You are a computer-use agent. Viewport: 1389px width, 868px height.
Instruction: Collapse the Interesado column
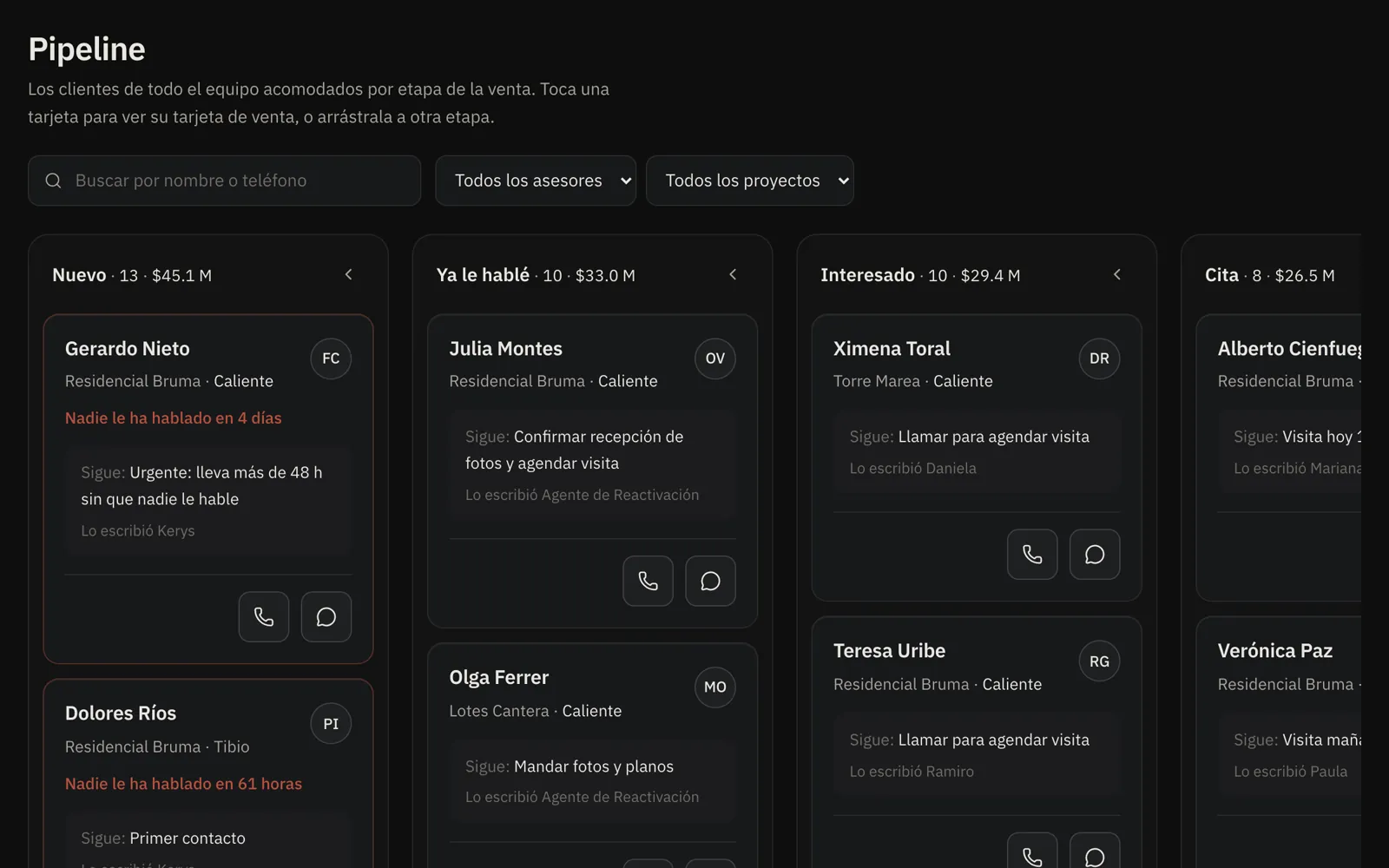coord(1117,274)
